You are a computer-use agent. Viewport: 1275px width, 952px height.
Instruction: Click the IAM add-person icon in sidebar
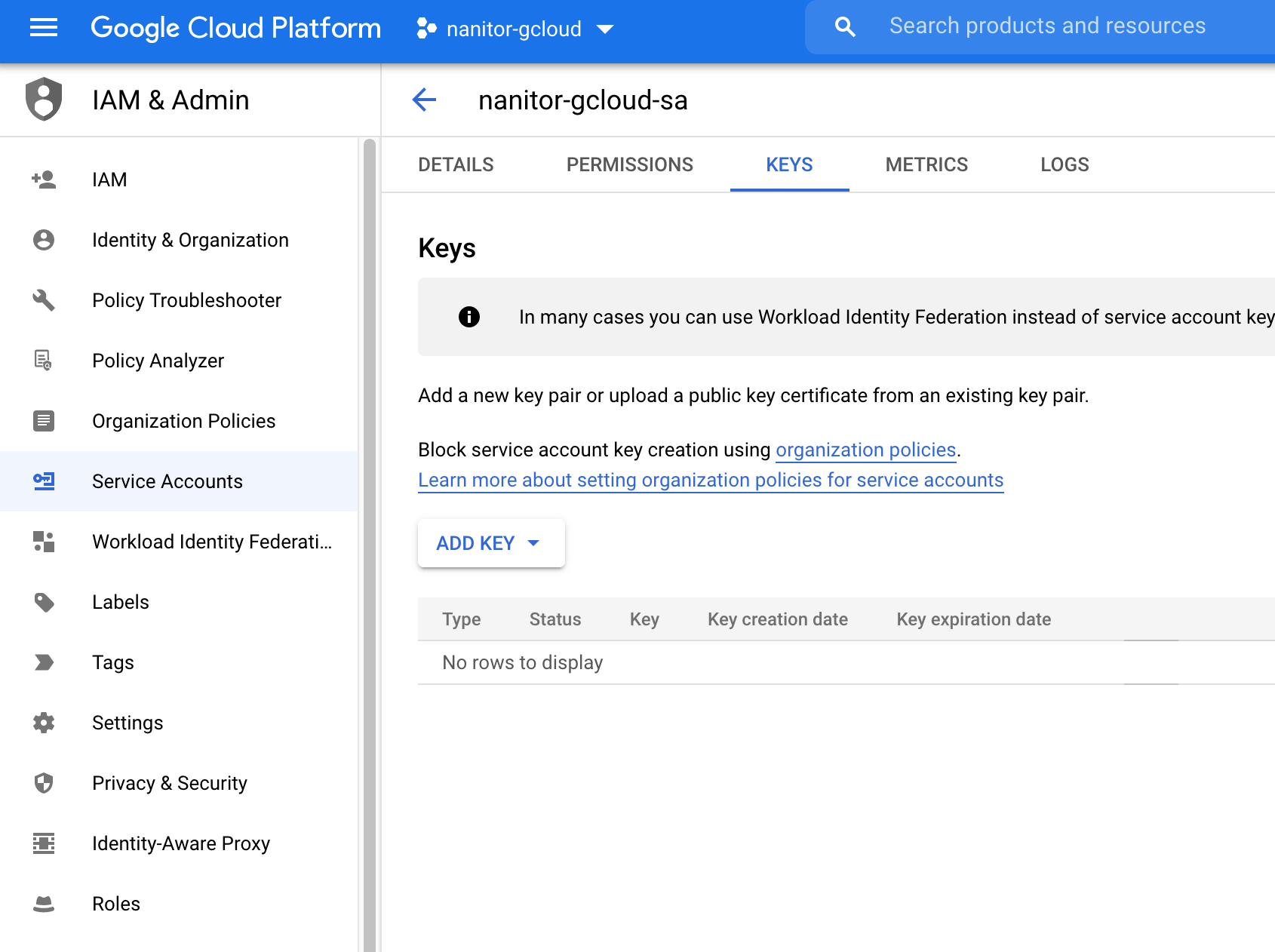click(44, 180)
